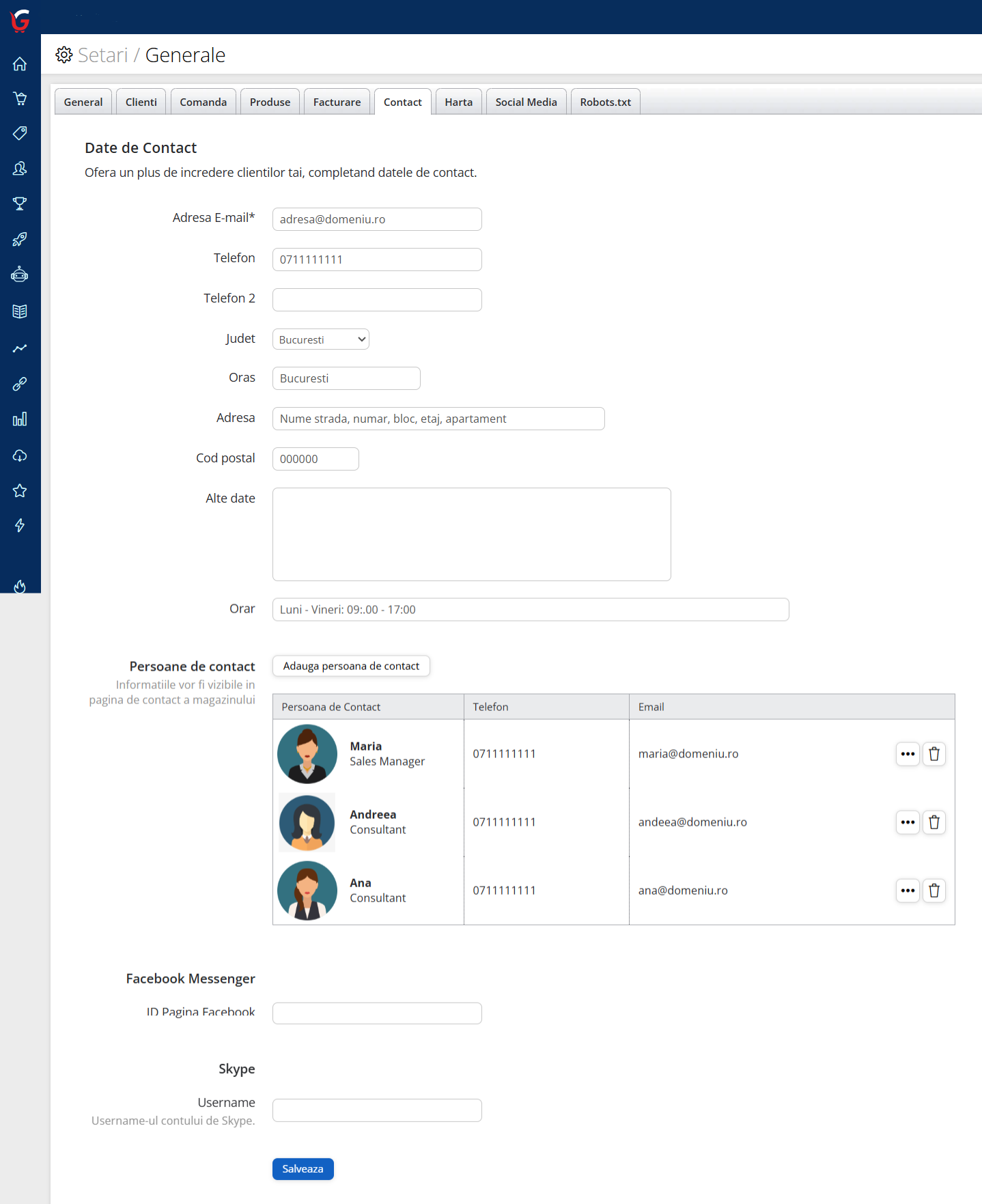Click the trophy icon in sidebar
This screenshot has height=1204, width=982.
(20, 204)
